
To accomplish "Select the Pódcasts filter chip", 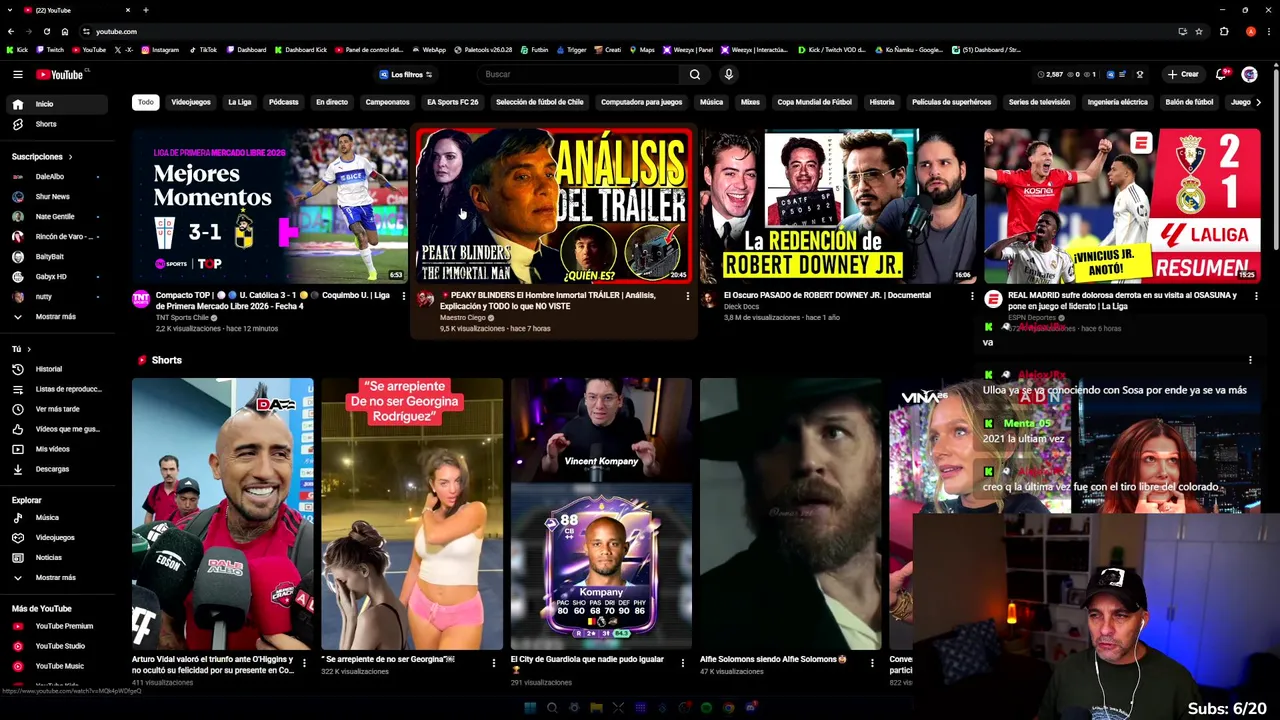I will click(x=283, y=102).
